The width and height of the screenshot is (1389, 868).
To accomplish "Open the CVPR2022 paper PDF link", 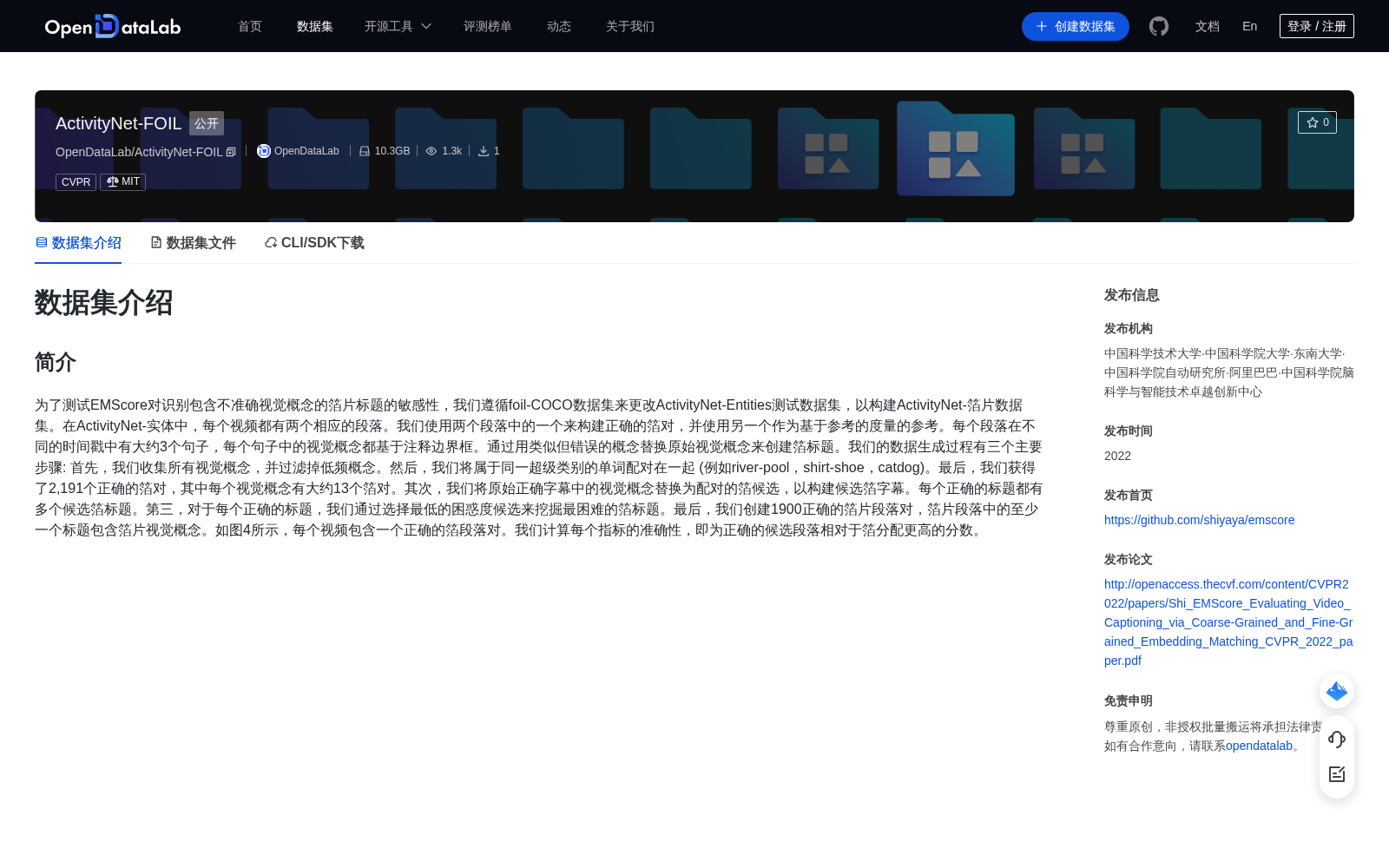I will (x=1228, y=622).
